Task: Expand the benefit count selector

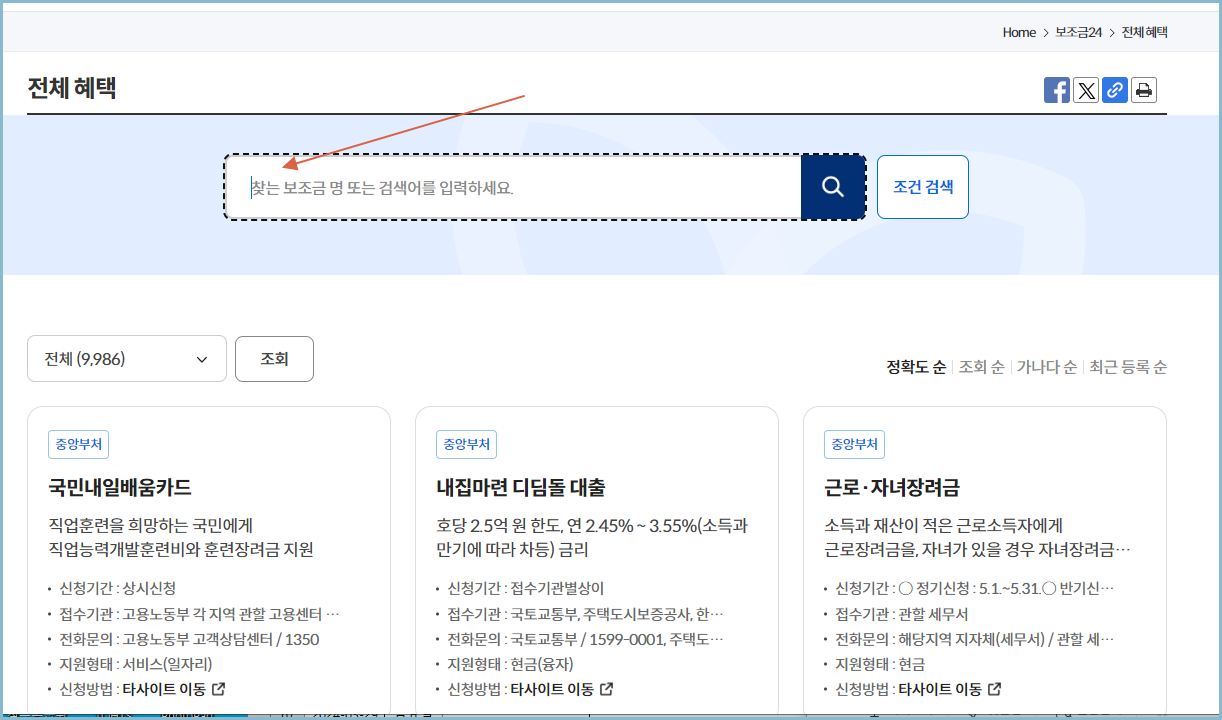Action: coord(126,358)
